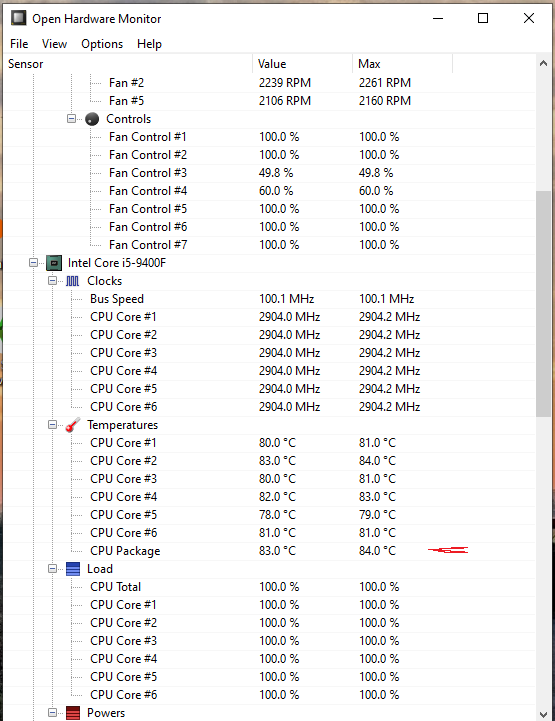
Task: Select the Fan #2 sensor row
Action: (269, 83)
